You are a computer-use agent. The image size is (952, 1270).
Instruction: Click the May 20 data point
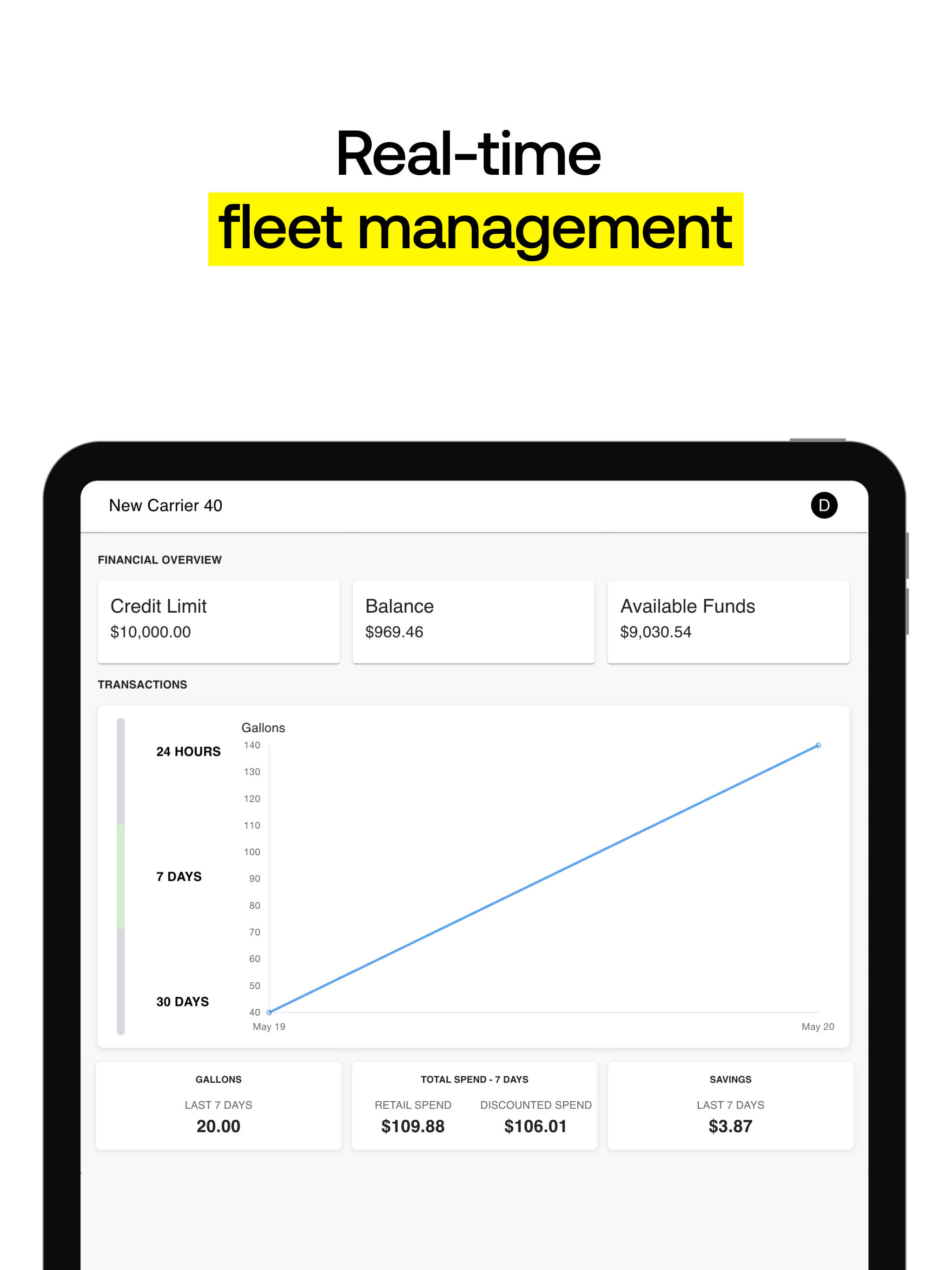tap(818, 745)
